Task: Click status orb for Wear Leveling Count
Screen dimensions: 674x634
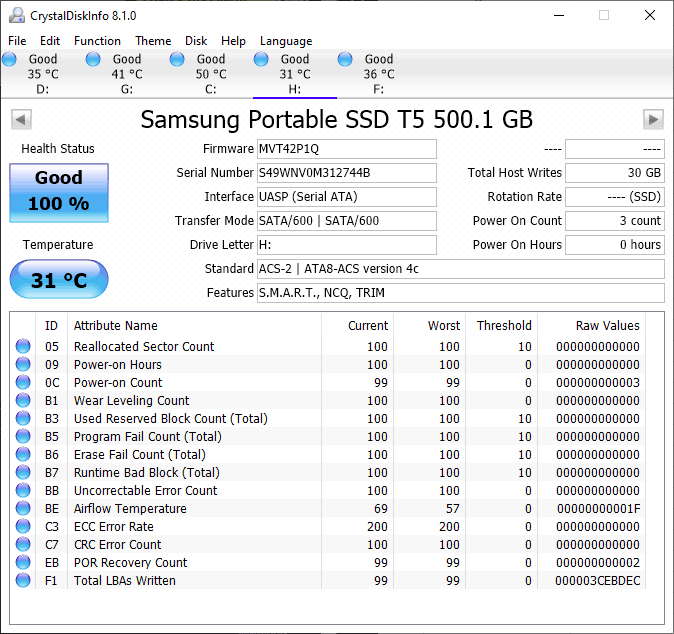Action: point(23,400)
